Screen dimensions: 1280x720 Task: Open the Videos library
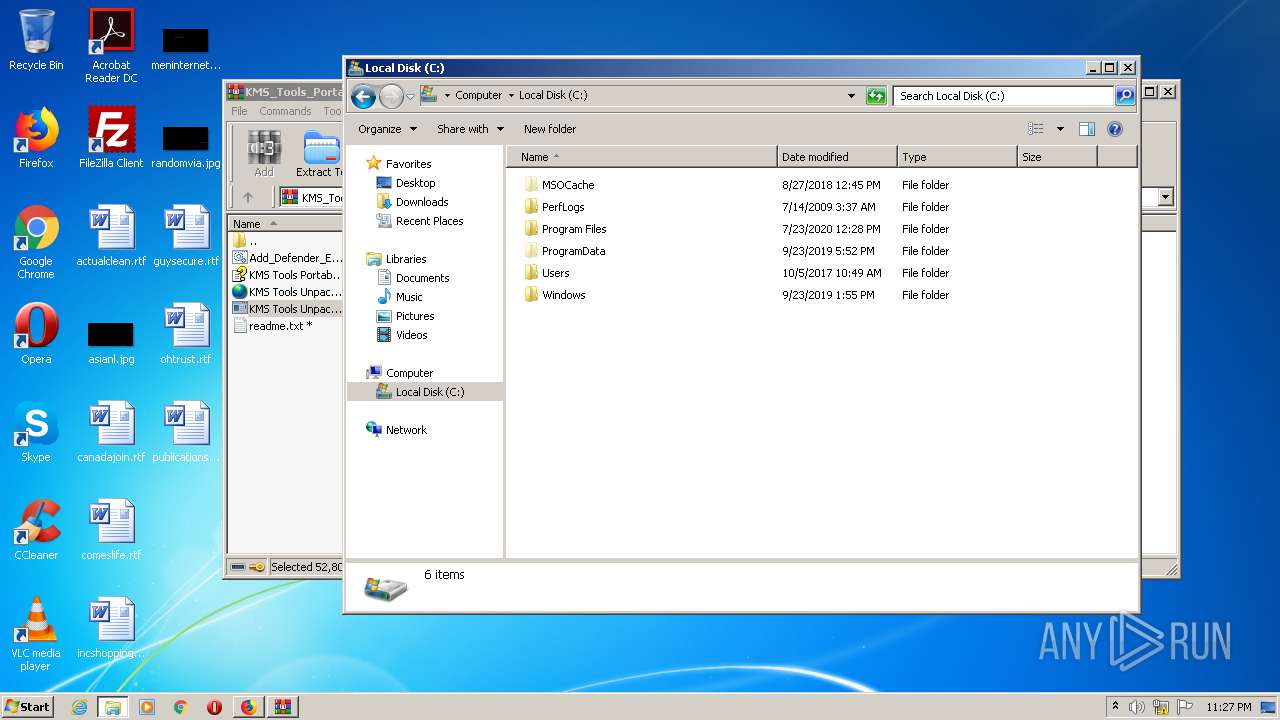point(402,335)
